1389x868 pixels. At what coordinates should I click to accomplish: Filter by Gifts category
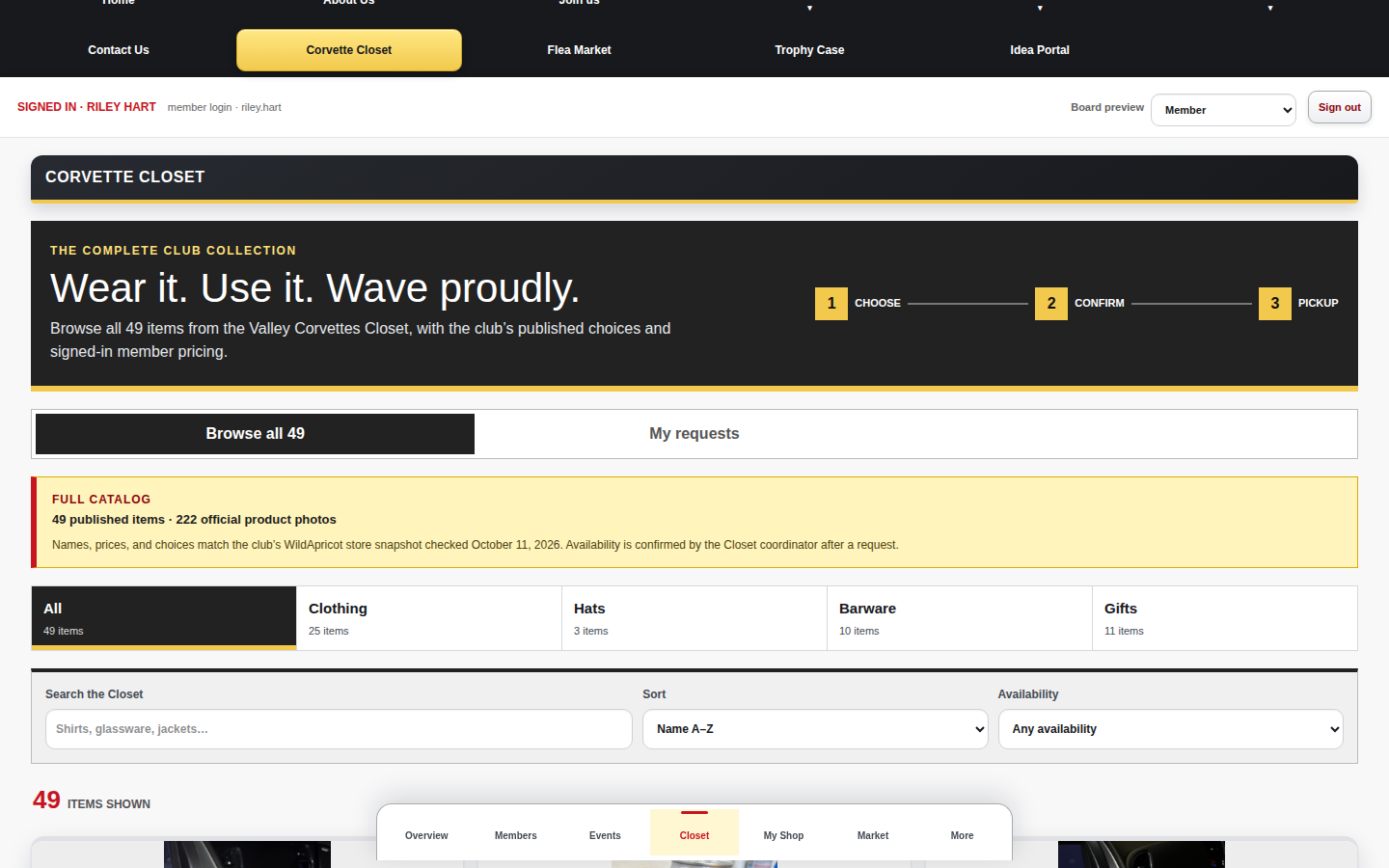pos(1225,618)
